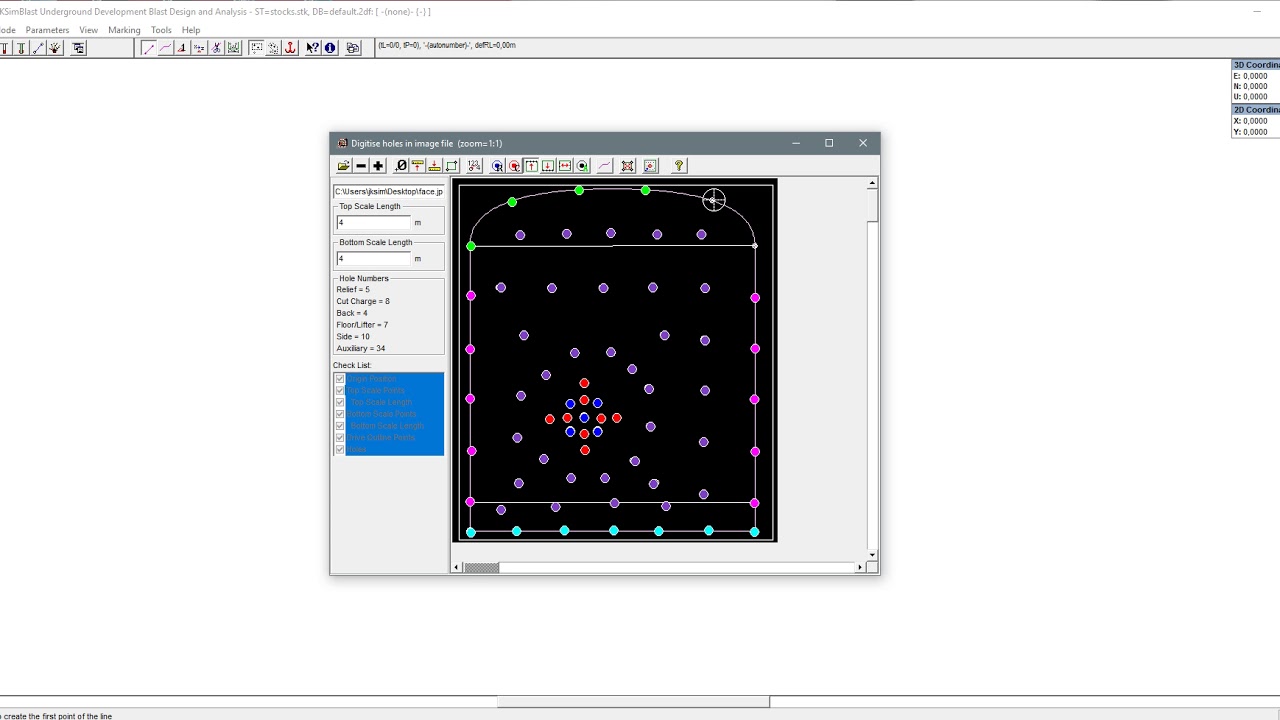
Task: Click the 'Floor/Lifter = 7' text
Action: [362, 325]
